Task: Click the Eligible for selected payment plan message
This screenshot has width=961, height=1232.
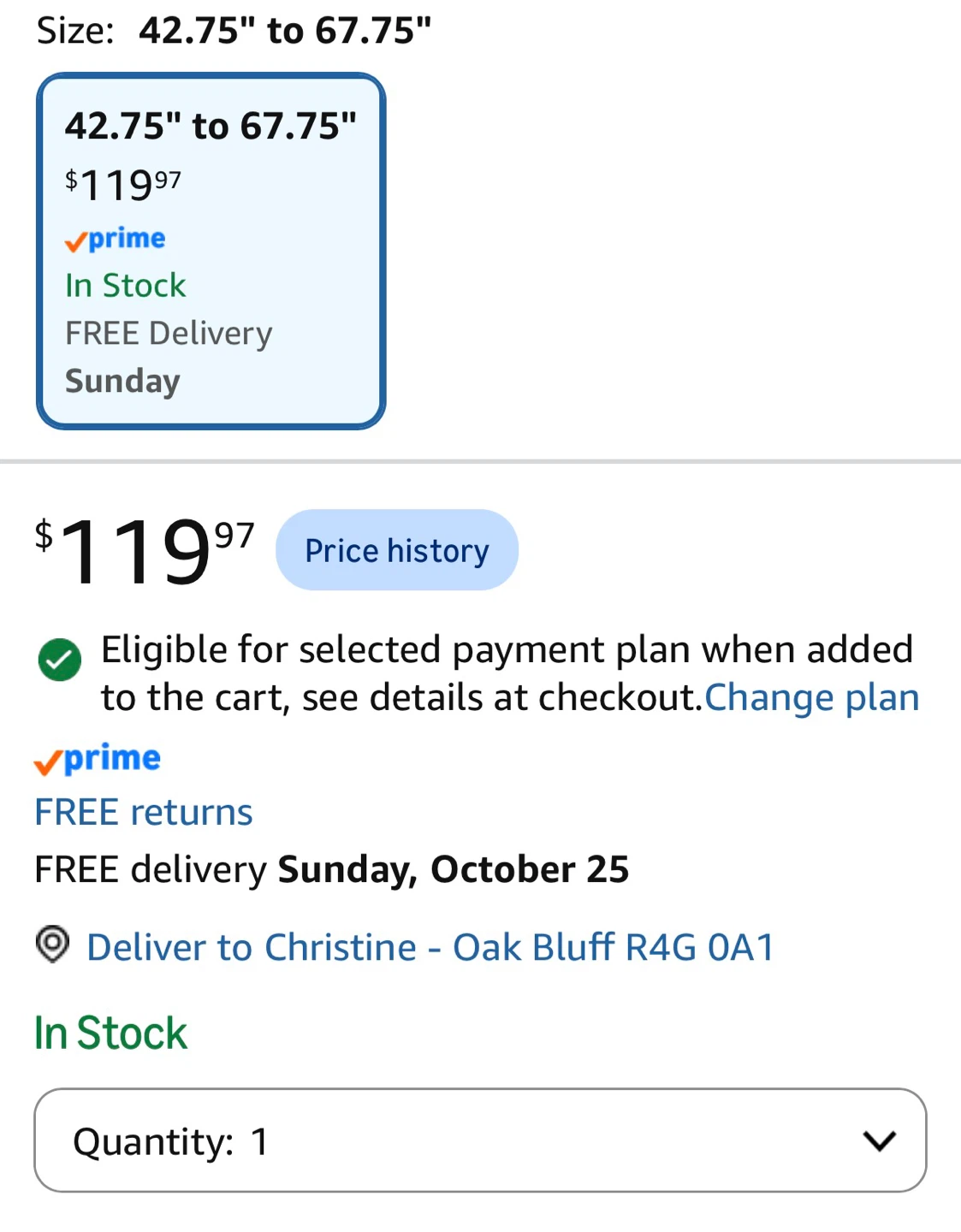Action: click(x=507, y=673)
